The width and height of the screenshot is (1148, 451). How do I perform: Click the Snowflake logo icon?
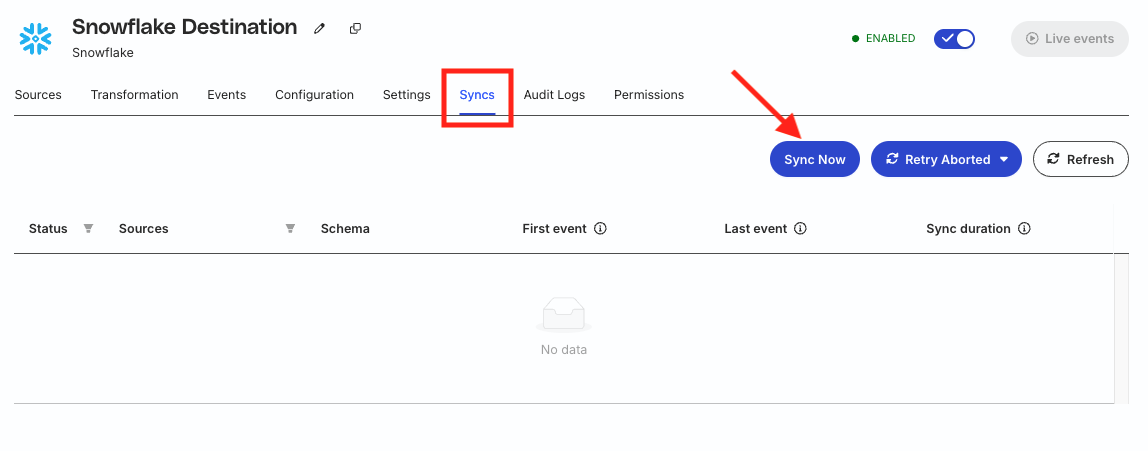point(36,39)
